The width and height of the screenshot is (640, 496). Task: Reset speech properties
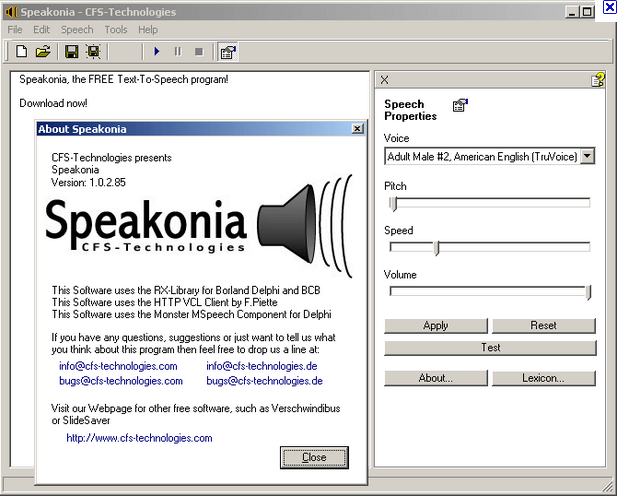pyautogui.click(x=543, y=325)
